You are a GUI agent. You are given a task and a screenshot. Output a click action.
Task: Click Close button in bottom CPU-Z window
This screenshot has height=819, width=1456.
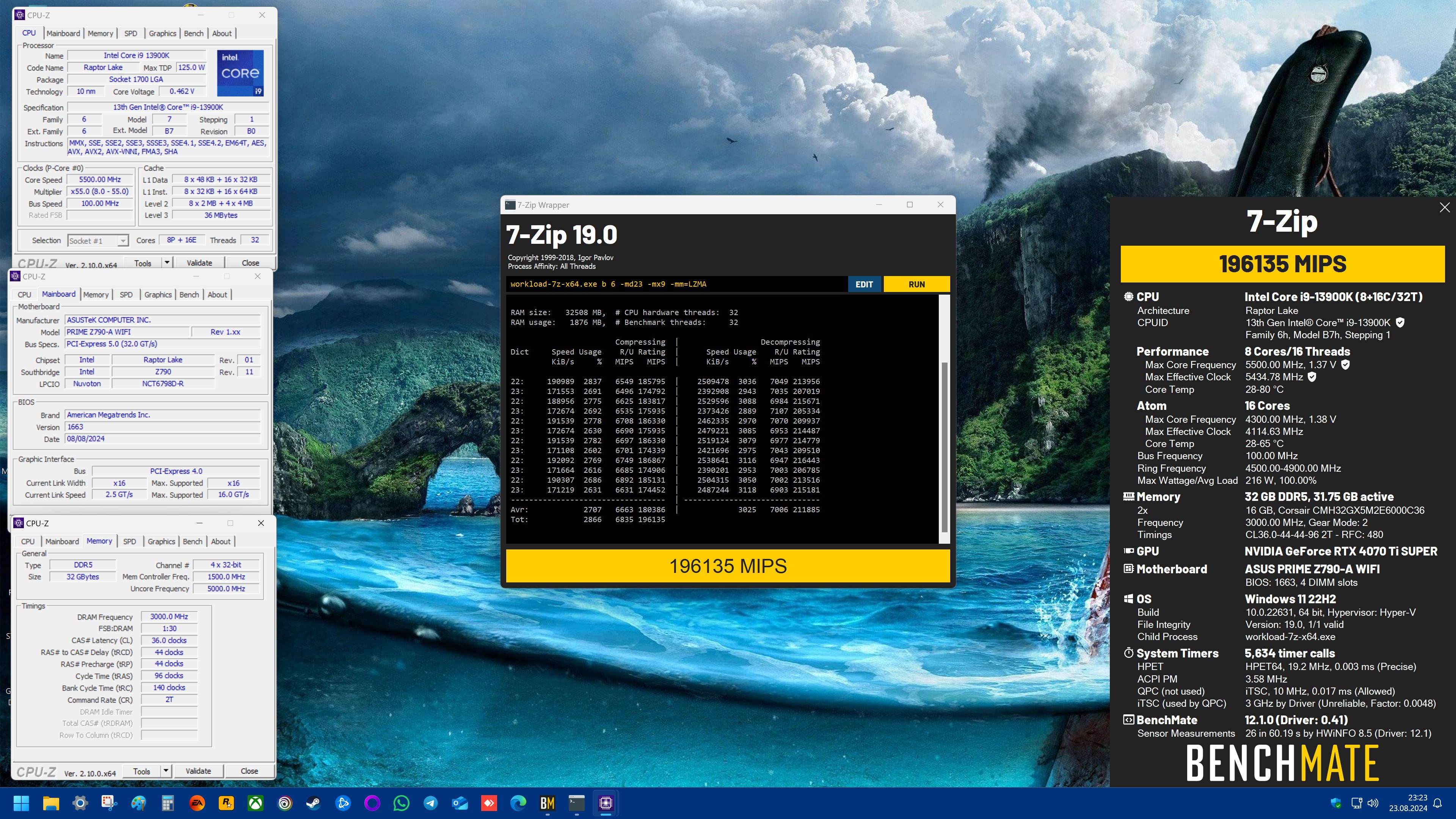click(249, 771)
